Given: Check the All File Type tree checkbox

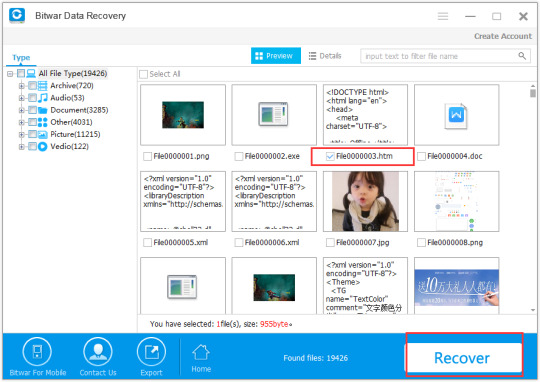Looking at the screenshot, I should pyautogui.click(x=21, y=73).
